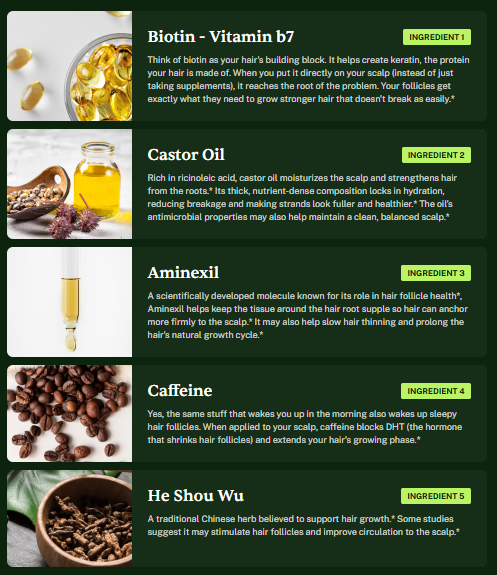Select the Aminexil heading

tap(183, 273)
